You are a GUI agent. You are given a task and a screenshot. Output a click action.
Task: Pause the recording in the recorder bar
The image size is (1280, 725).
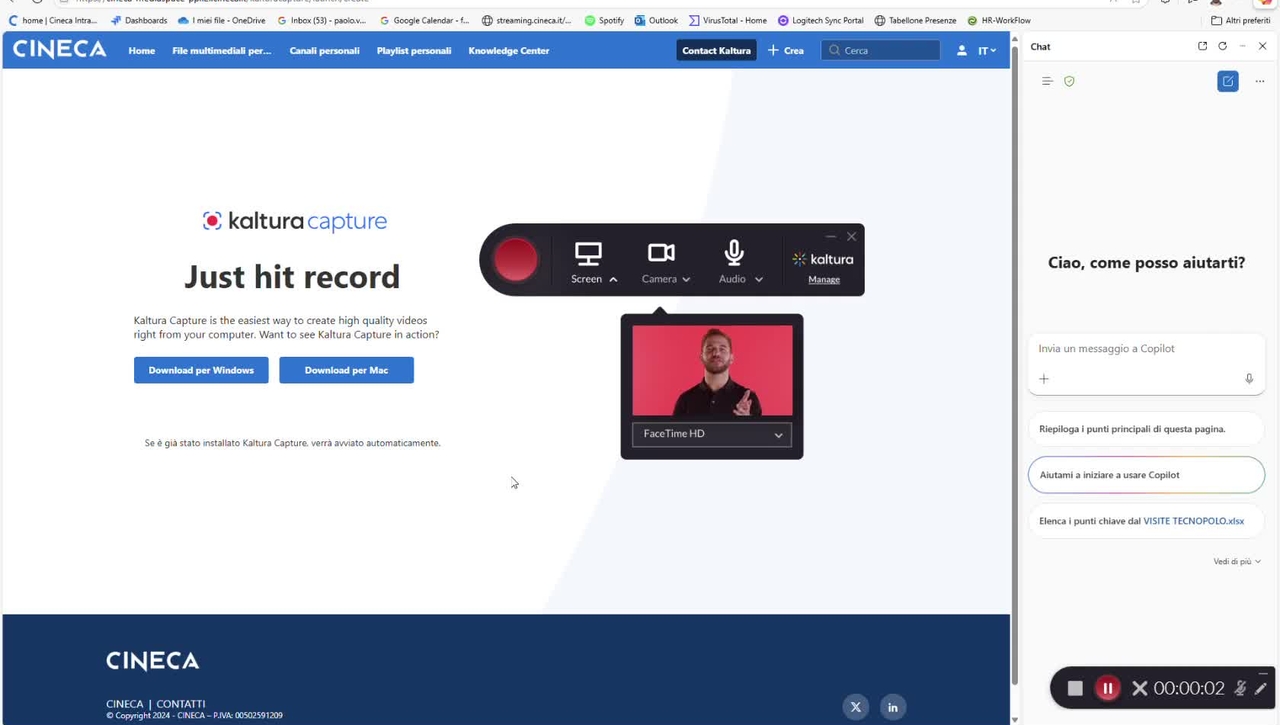1107,688
